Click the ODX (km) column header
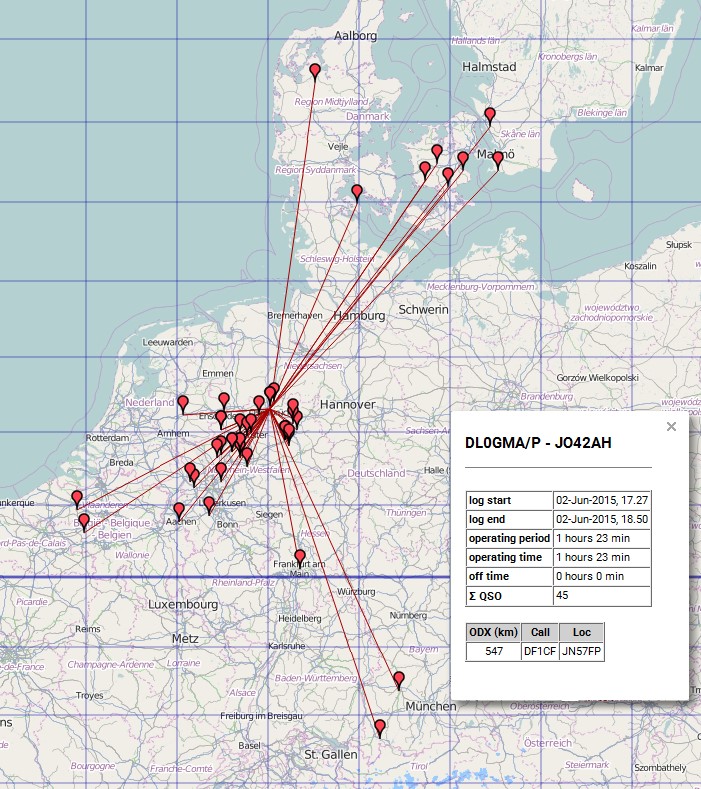This screenshot has height=789, width=701. click(x=493, y=632)
